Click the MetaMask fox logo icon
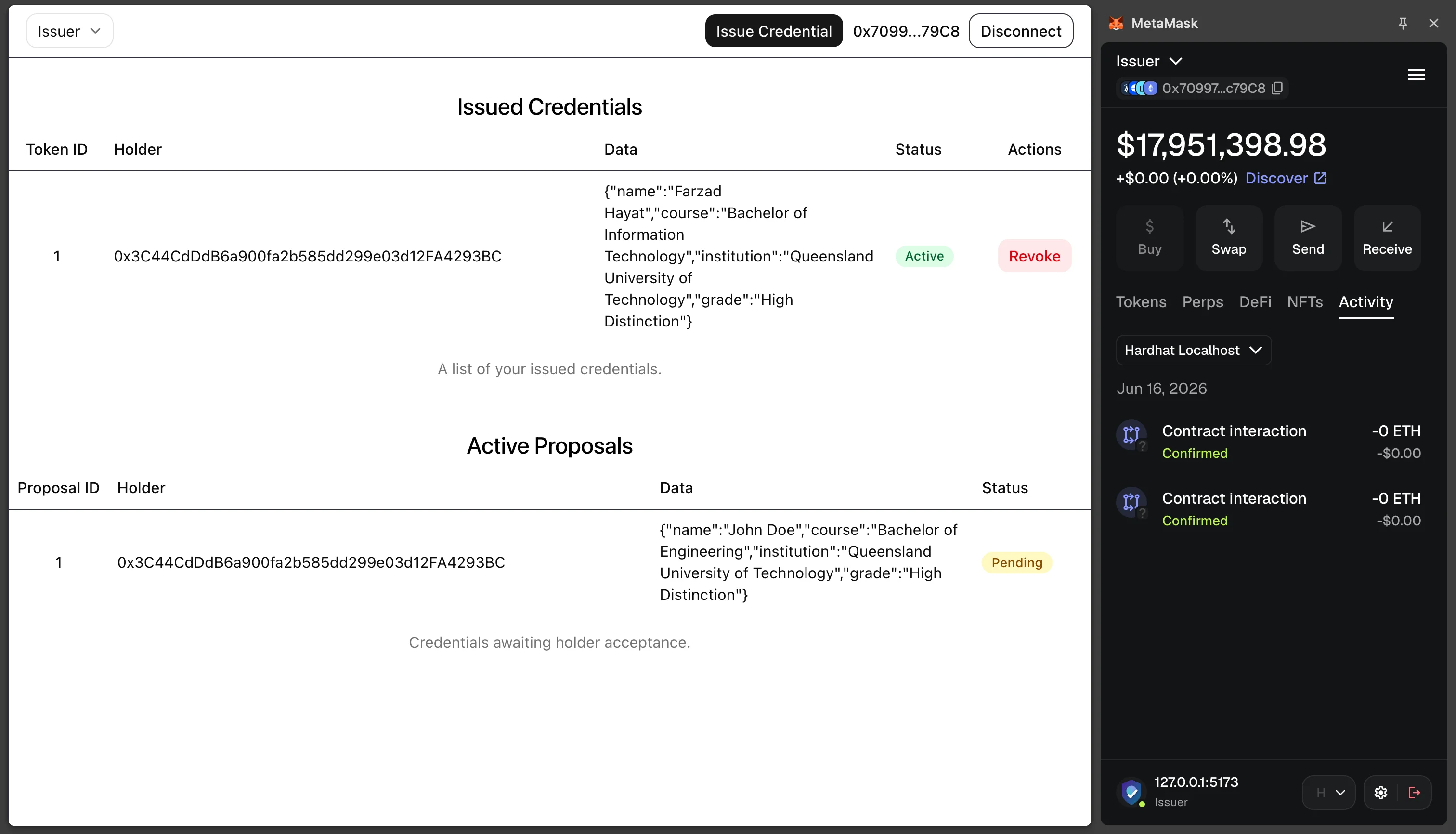The width and height of the screenshot is (1456, 834). [1116, 24]
